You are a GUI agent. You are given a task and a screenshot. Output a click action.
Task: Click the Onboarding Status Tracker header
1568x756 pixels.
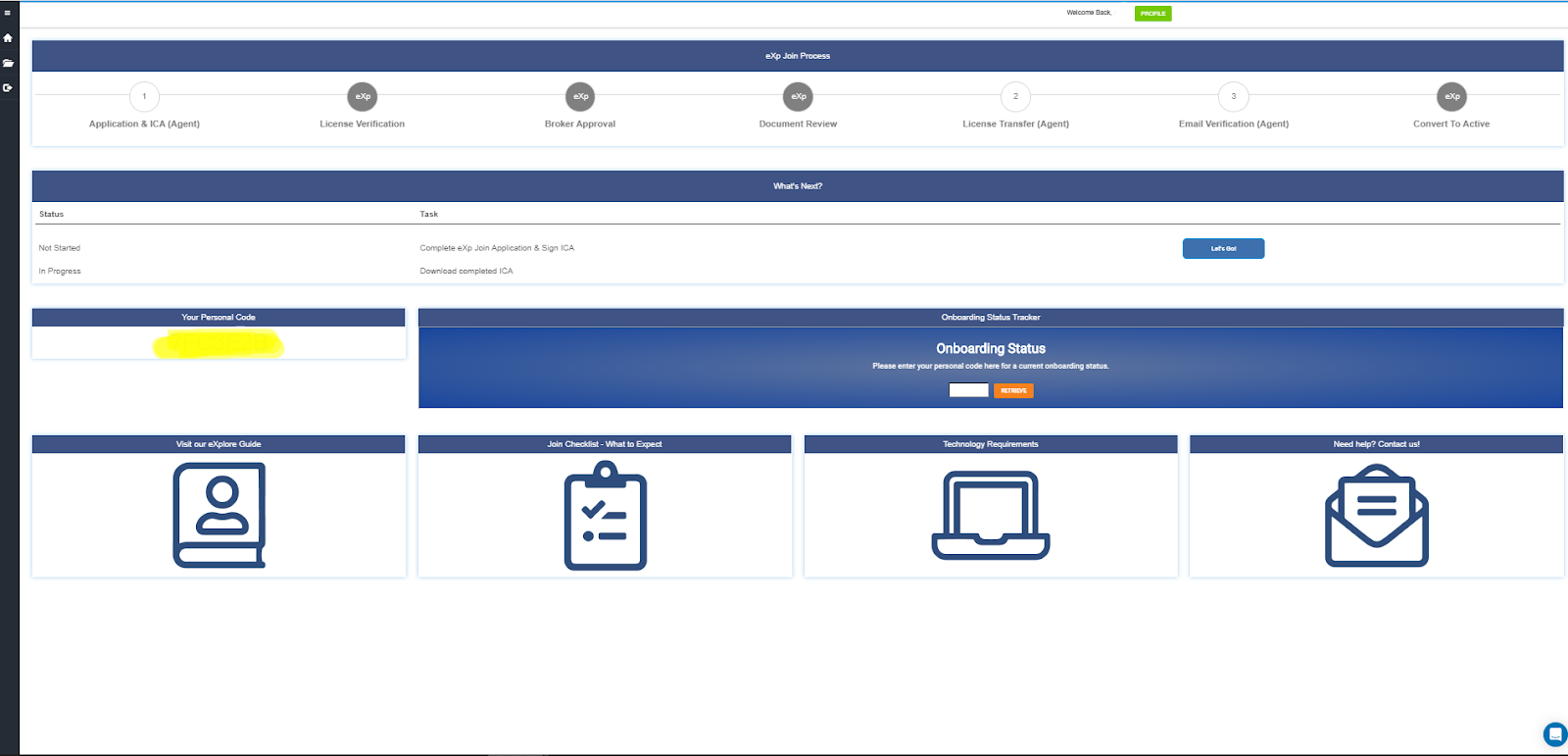pyautogui.click(x=991, y=318)
